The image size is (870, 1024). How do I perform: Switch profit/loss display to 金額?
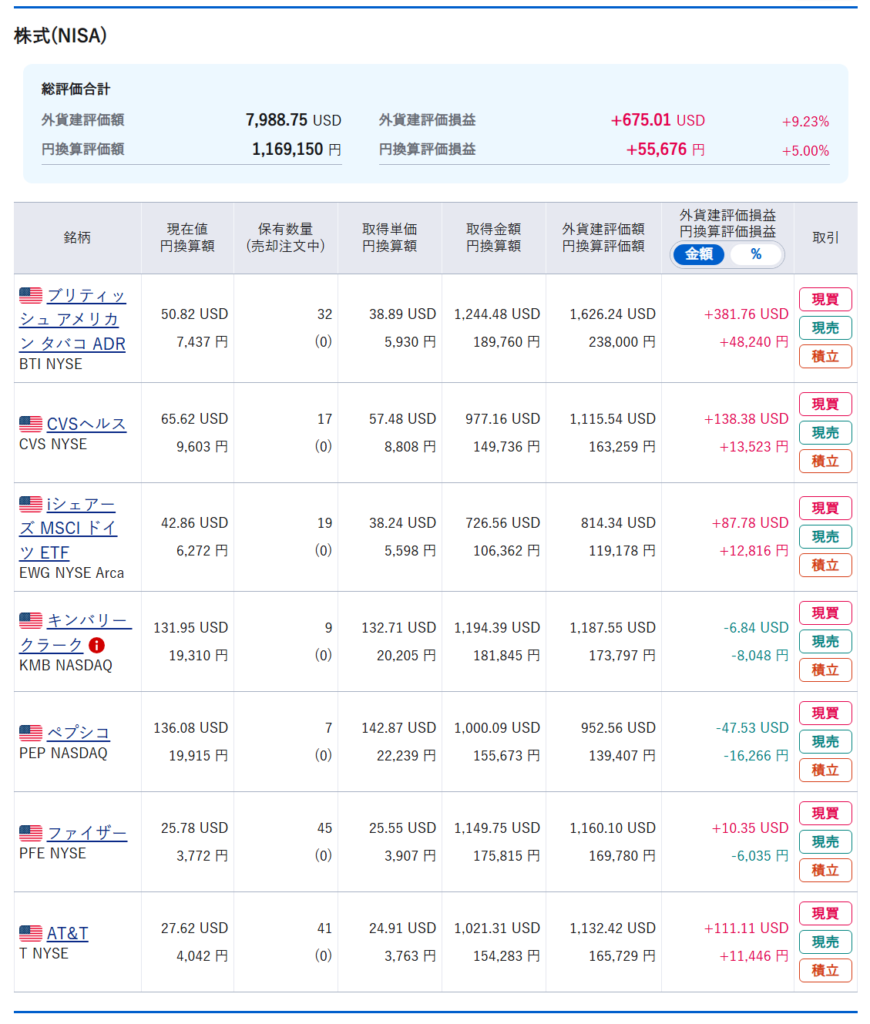[699, 254]
